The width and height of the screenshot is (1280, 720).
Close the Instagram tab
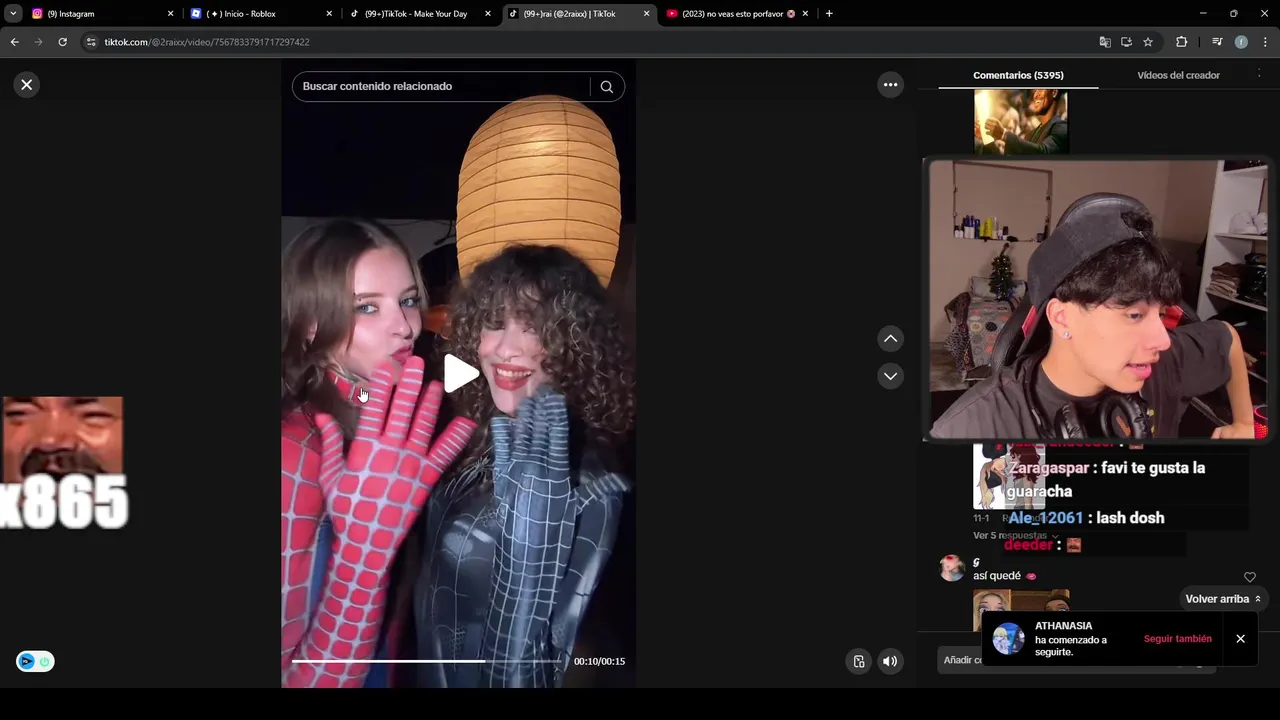pos(170,14)
